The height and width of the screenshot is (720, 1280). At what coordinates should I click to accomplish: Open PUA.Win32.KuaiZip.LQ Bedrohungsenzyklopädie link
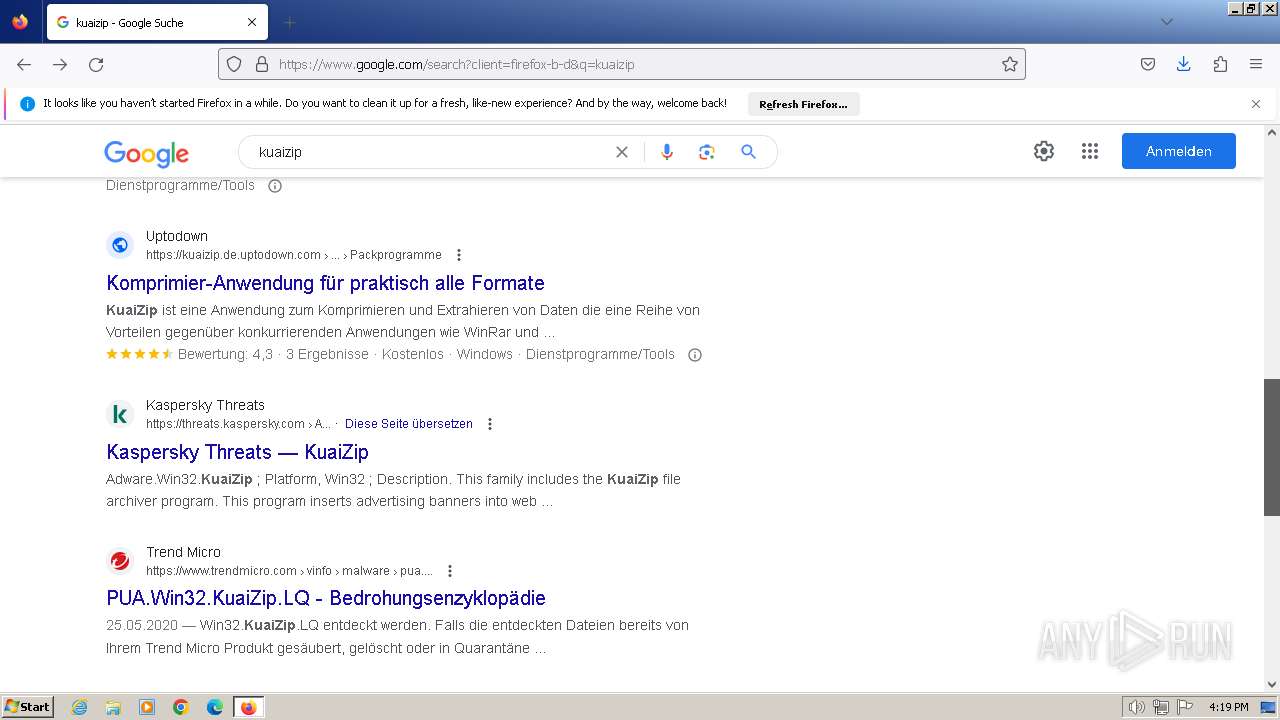click(x=326, y=598)
